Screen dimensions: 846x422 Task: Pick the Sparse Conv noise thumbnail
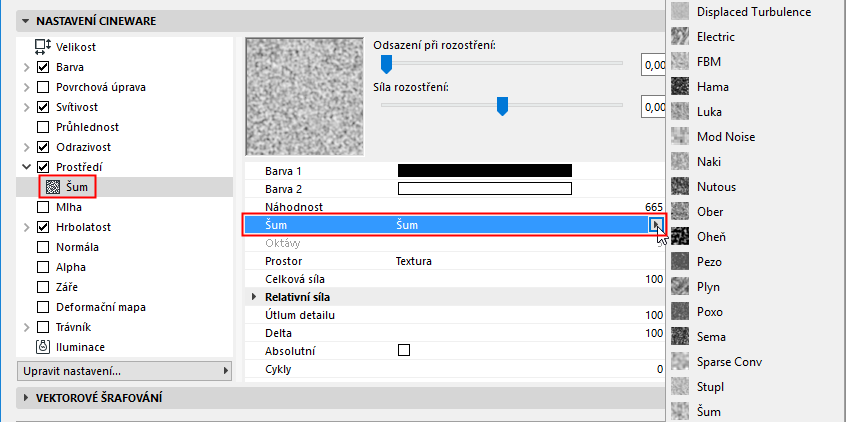coord(680,362)
